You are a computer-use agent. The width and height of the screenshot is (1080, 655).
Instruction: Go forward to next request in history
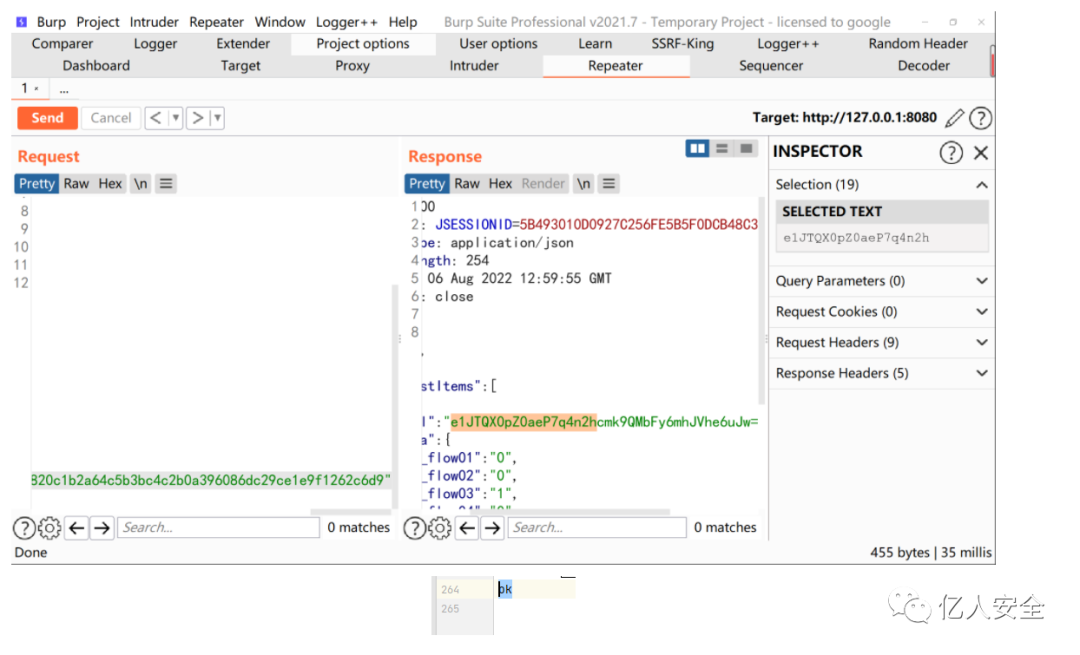[197, 118]
